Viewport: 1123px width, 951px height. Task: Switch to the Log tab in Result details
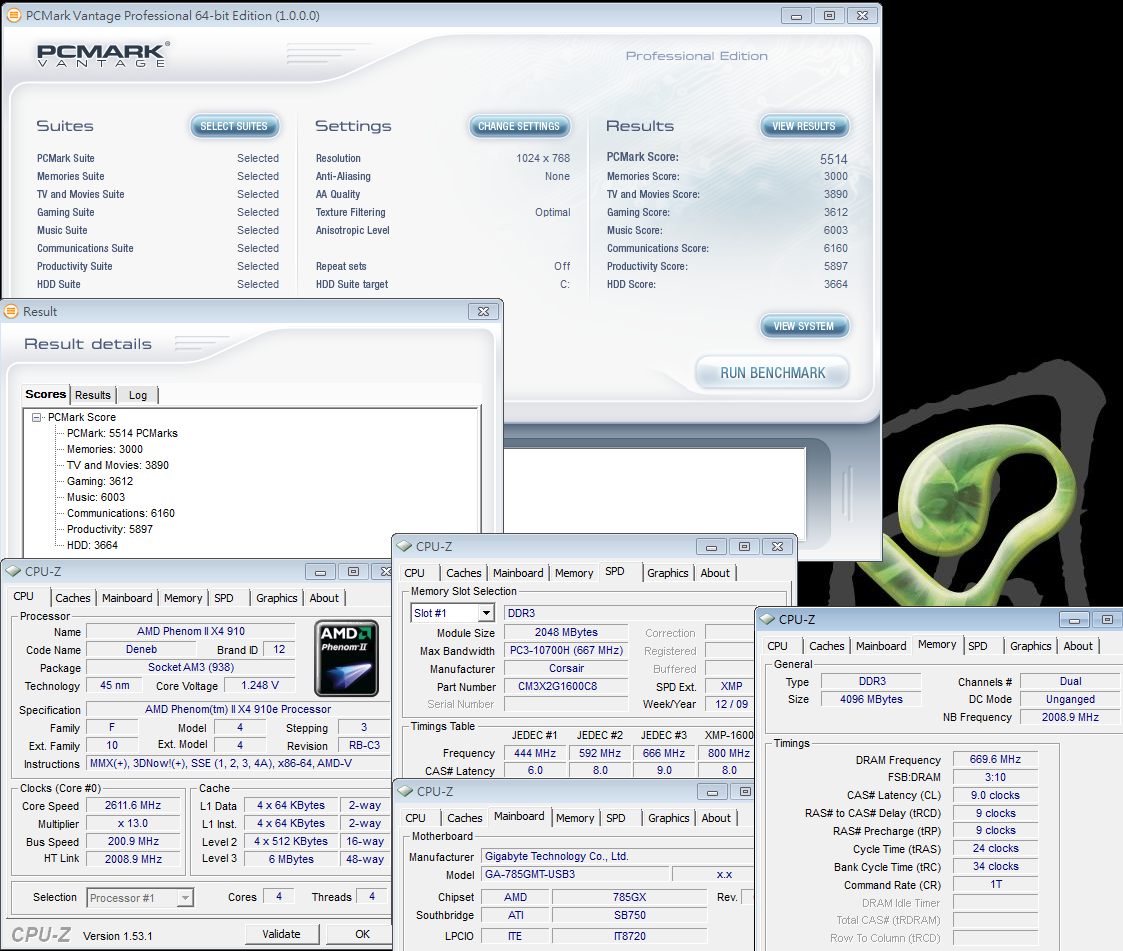coord(138,395)
